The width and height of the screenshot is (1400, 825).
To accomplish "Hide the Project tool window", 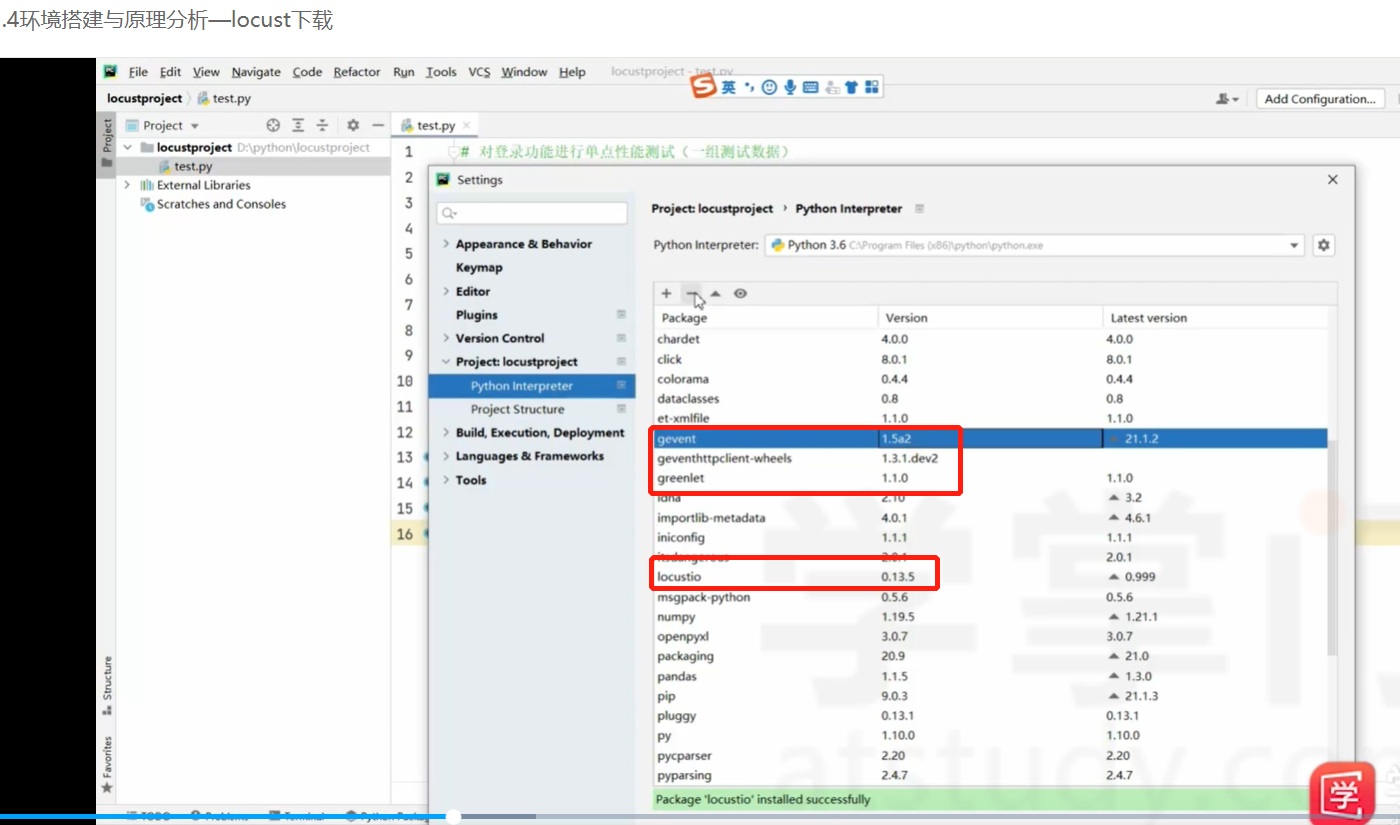I will [x=377, y=125].
